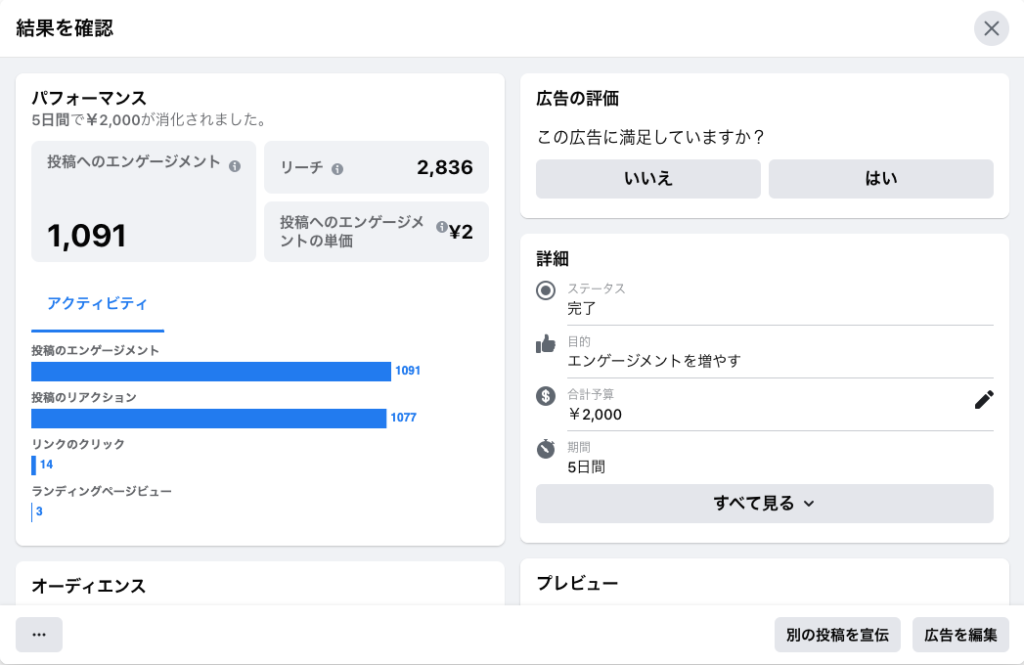Click the リンクのクリック bar showing 14
The height and width of the screenshot is (665, 1024).
[34, 465]
